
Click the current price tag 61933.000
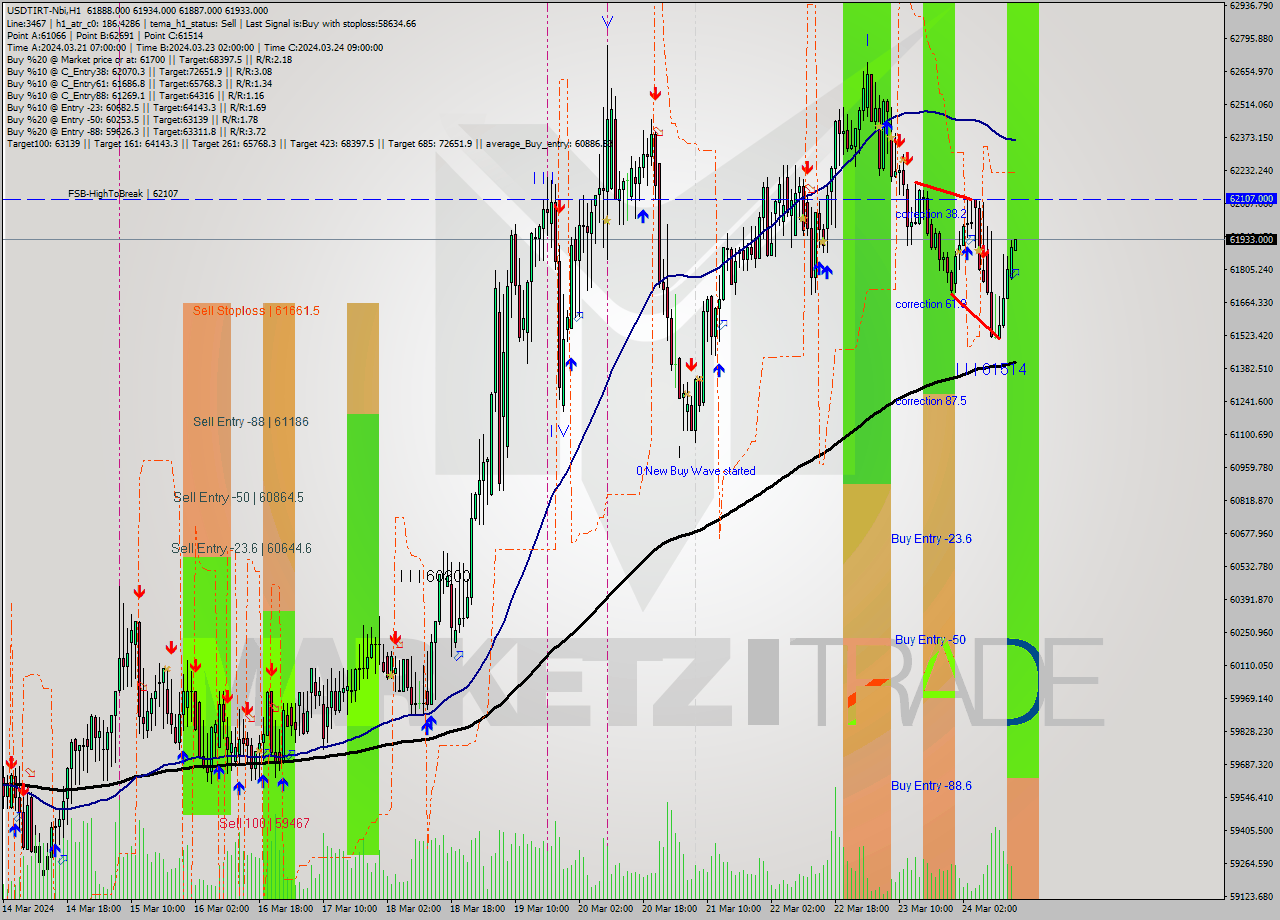(1250, 239)
